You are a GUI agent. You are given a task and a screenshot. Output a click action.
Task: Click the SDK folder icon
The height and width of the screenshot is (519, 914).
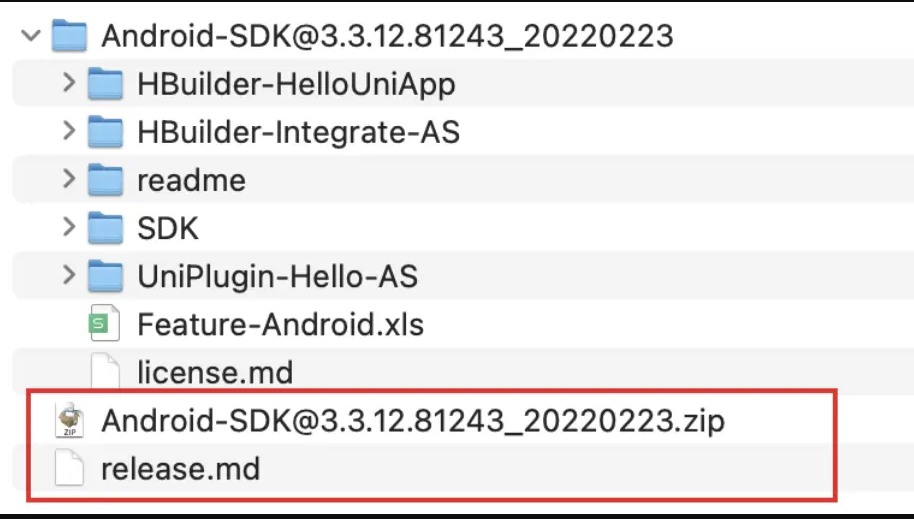coord(105,228)
